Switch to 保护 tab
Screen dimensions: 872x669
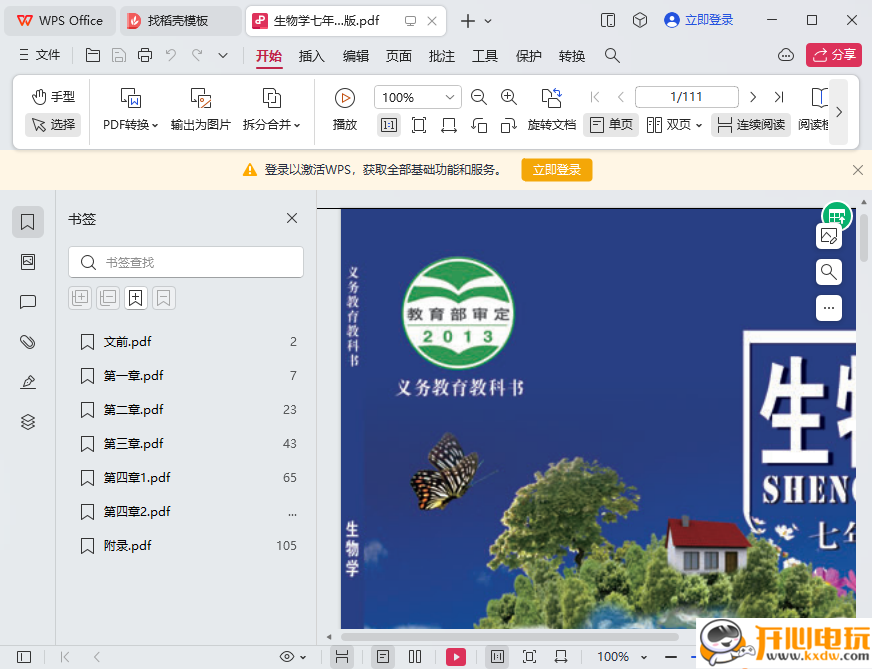point(528,56)
